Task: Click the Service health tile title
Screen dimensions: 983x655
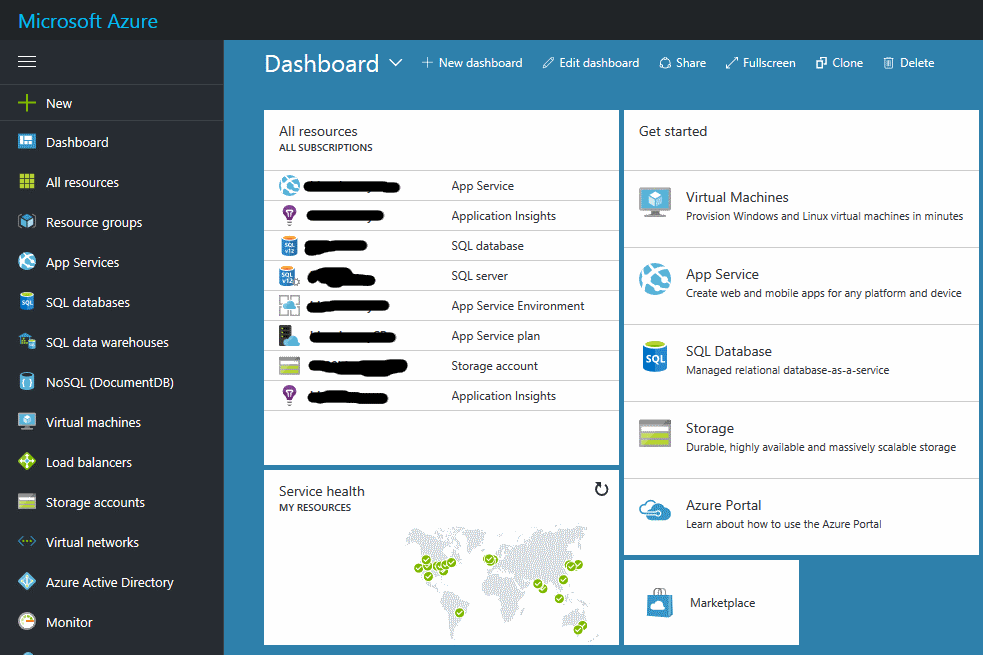Action: click(322, 491)
